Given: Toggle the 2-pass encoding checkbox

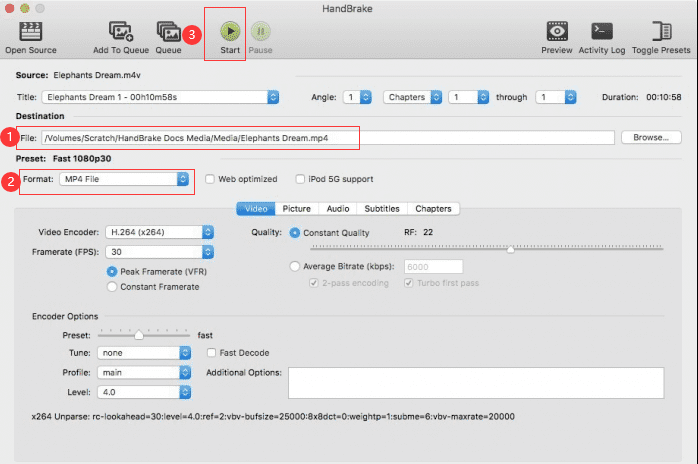Looking at the screenshot, I should (314, 283).
